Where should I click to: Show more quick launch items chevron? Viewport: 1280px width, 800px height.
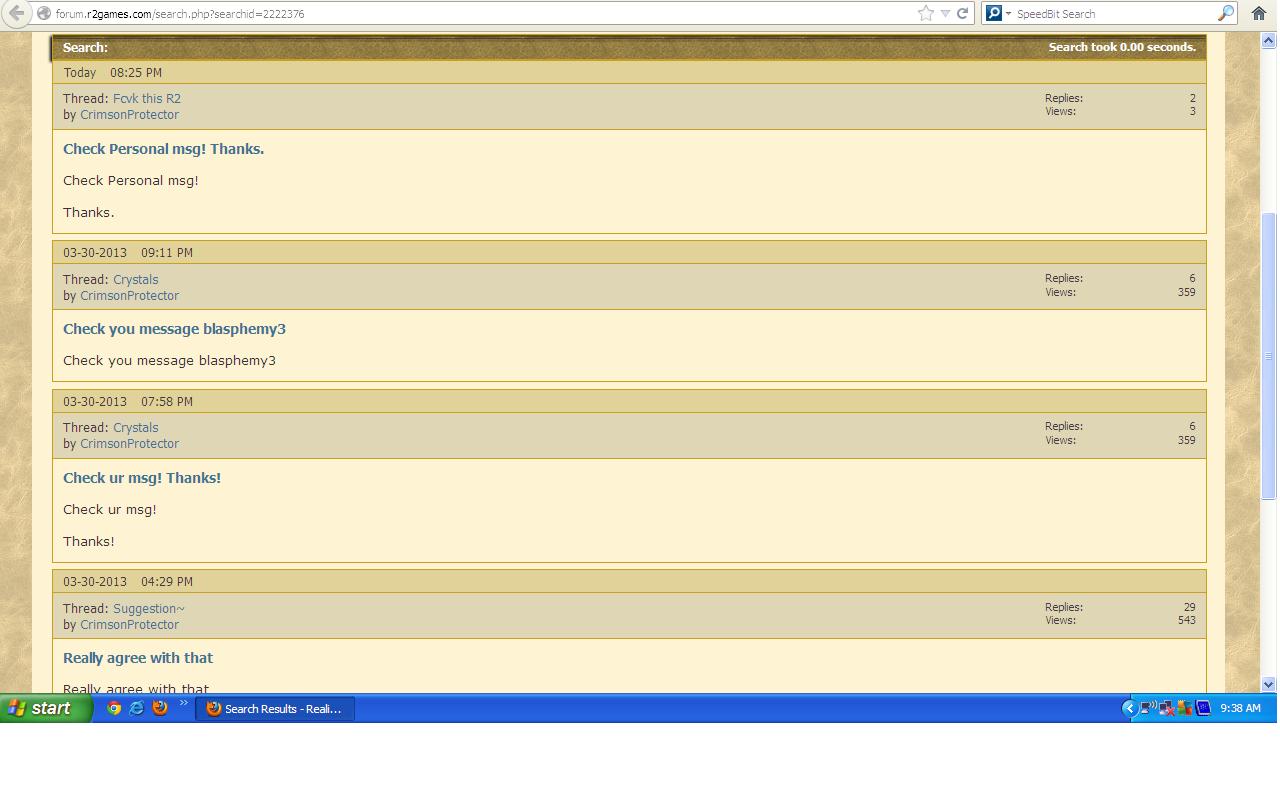[x=184, y=704]
